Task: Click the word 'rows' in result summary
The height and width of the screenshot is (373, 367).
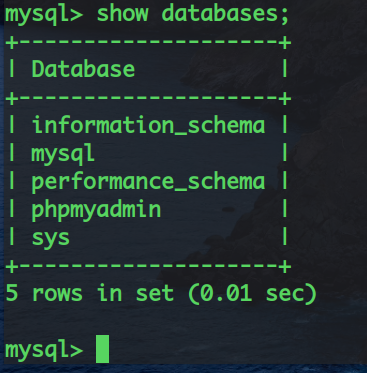Action: point(57,294)
